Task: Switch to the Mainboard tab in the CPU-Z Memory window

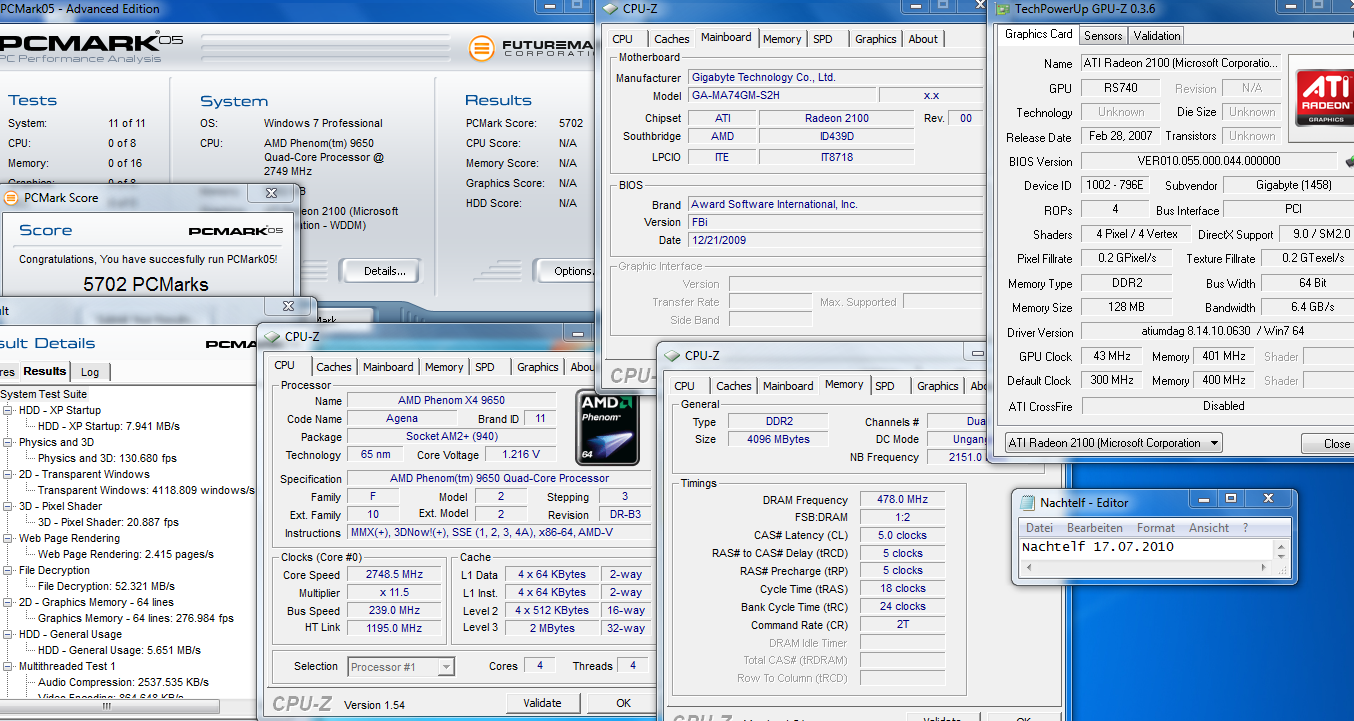Action: (x=788, y=386)
